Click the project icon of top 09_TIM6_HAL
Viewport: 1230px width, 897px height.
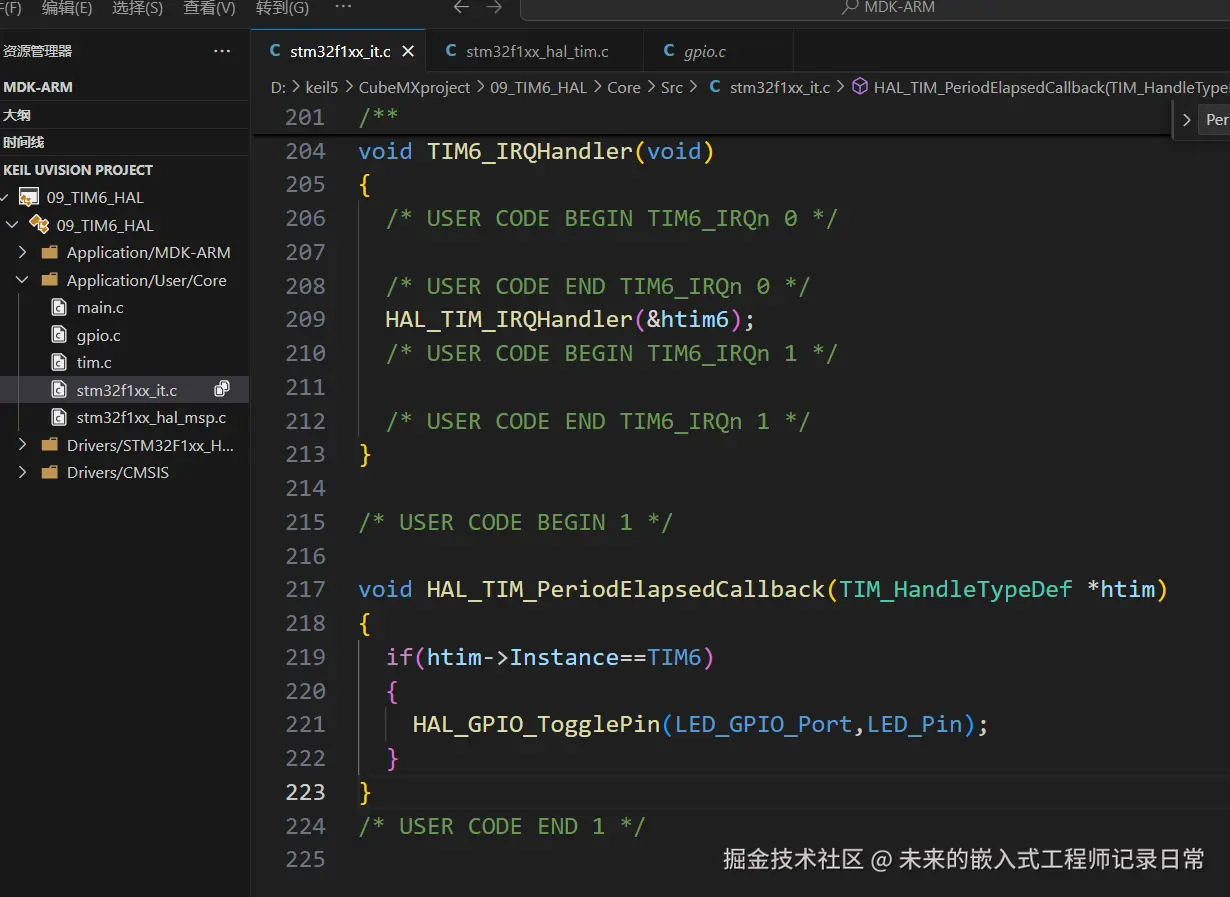coord(29,198)
